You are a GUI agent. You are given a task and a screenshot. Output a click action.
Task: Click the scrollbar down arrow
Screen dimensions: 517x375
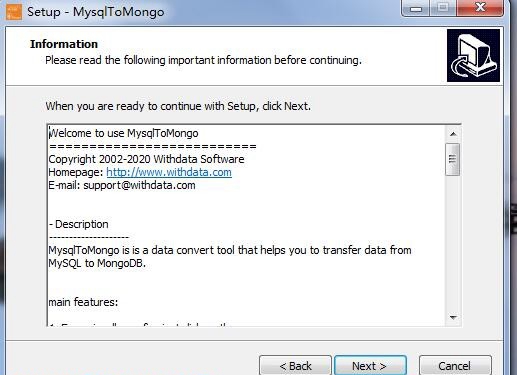[453, 317]
